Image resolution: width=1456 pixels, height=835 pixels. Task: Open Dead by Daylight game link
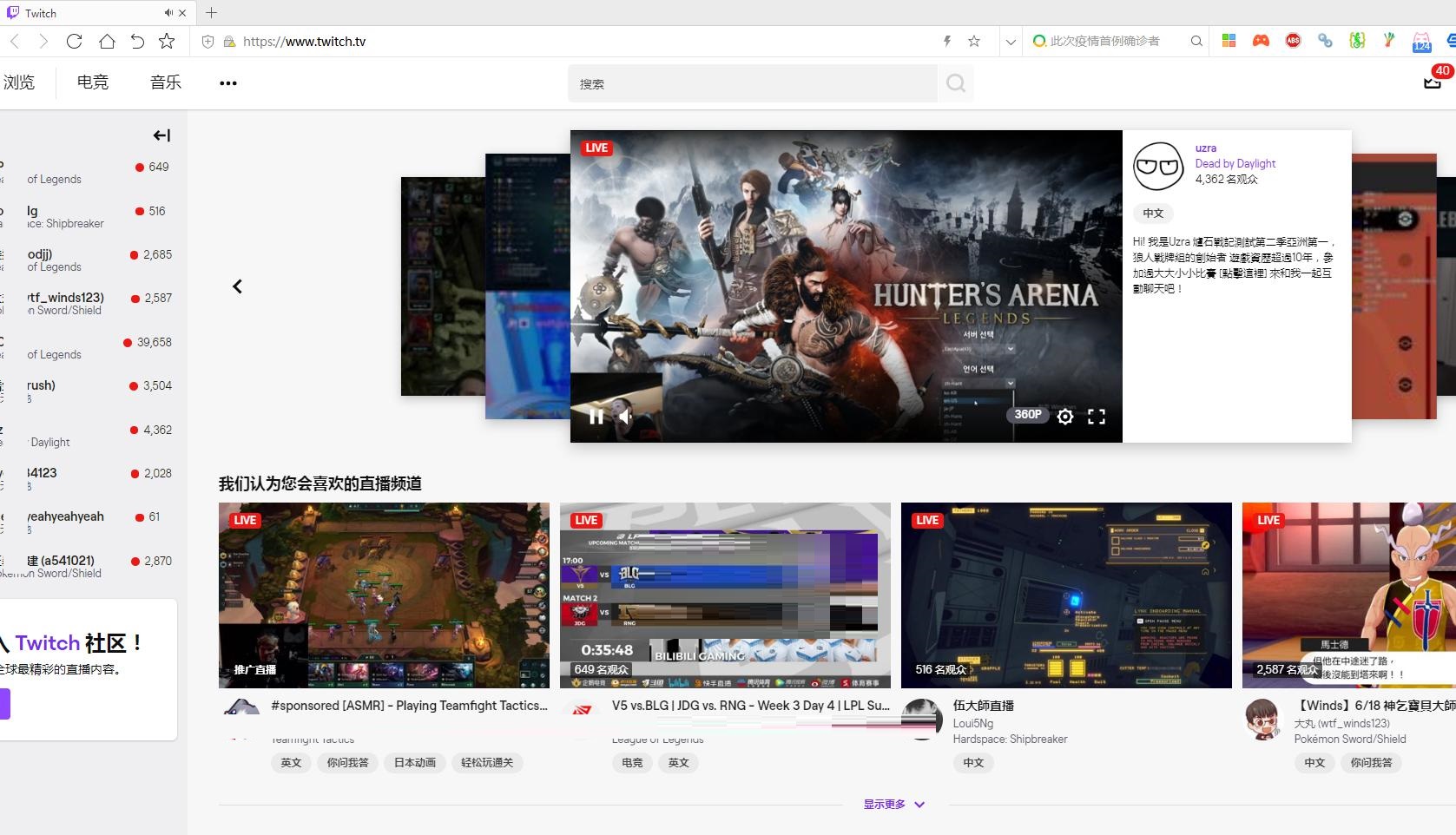[x=1235, y=163]
